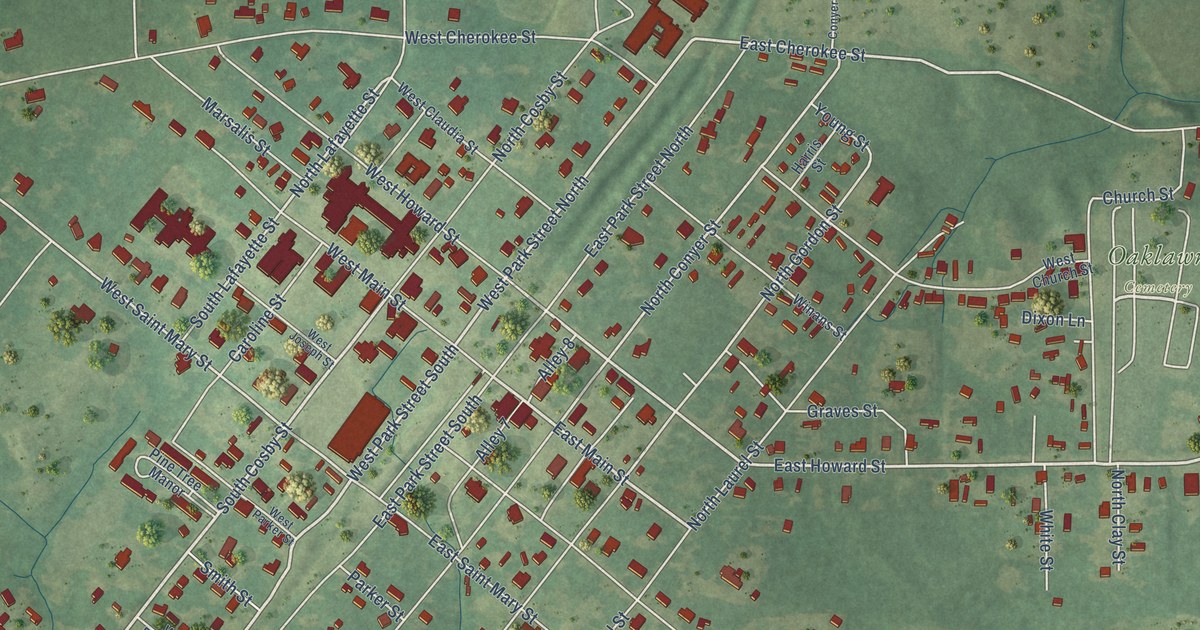Select the West Claudia St label

point(436,119)
